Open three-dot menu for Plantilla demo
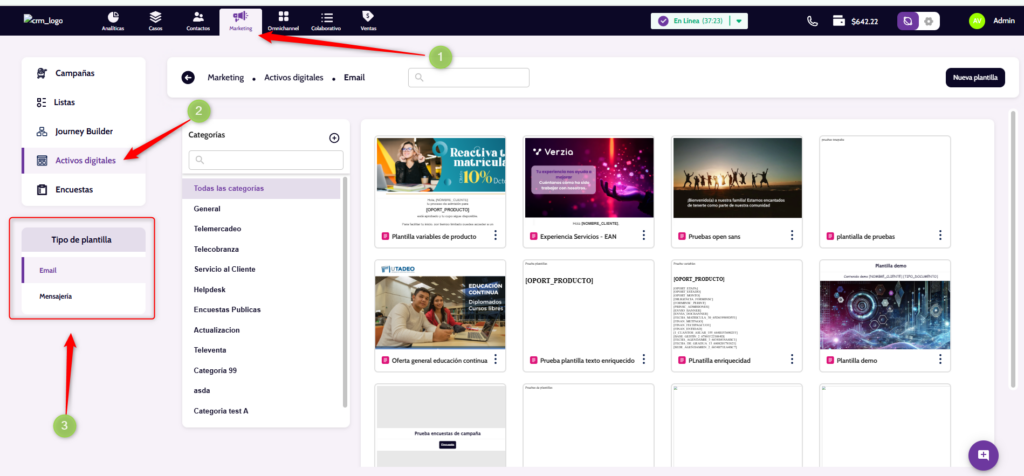Image resolution: width=1024 pixels, height=476 pixels. tap(940, 360)
